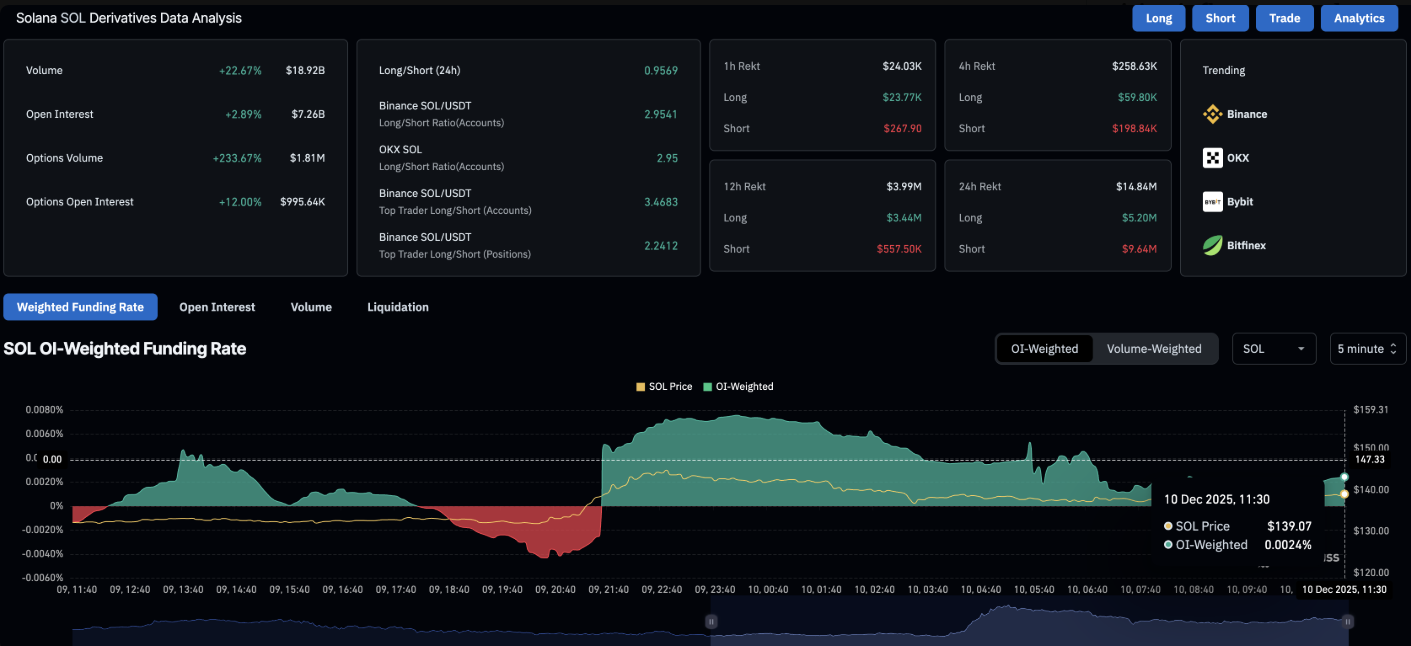Toggle SOL Price legend series
This screenshot has width=1411, height=646.
coord(664,387)
